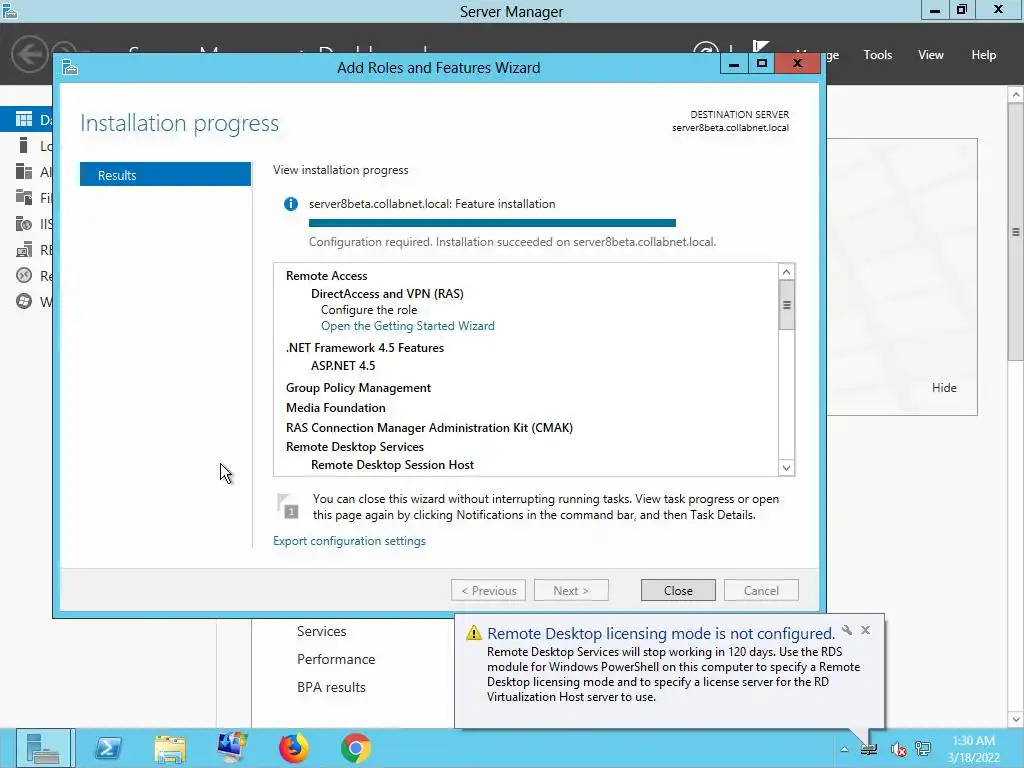Dismiss the Remote Desktop licensing balloon
The image size is (1024, 768).
point(865,630)
